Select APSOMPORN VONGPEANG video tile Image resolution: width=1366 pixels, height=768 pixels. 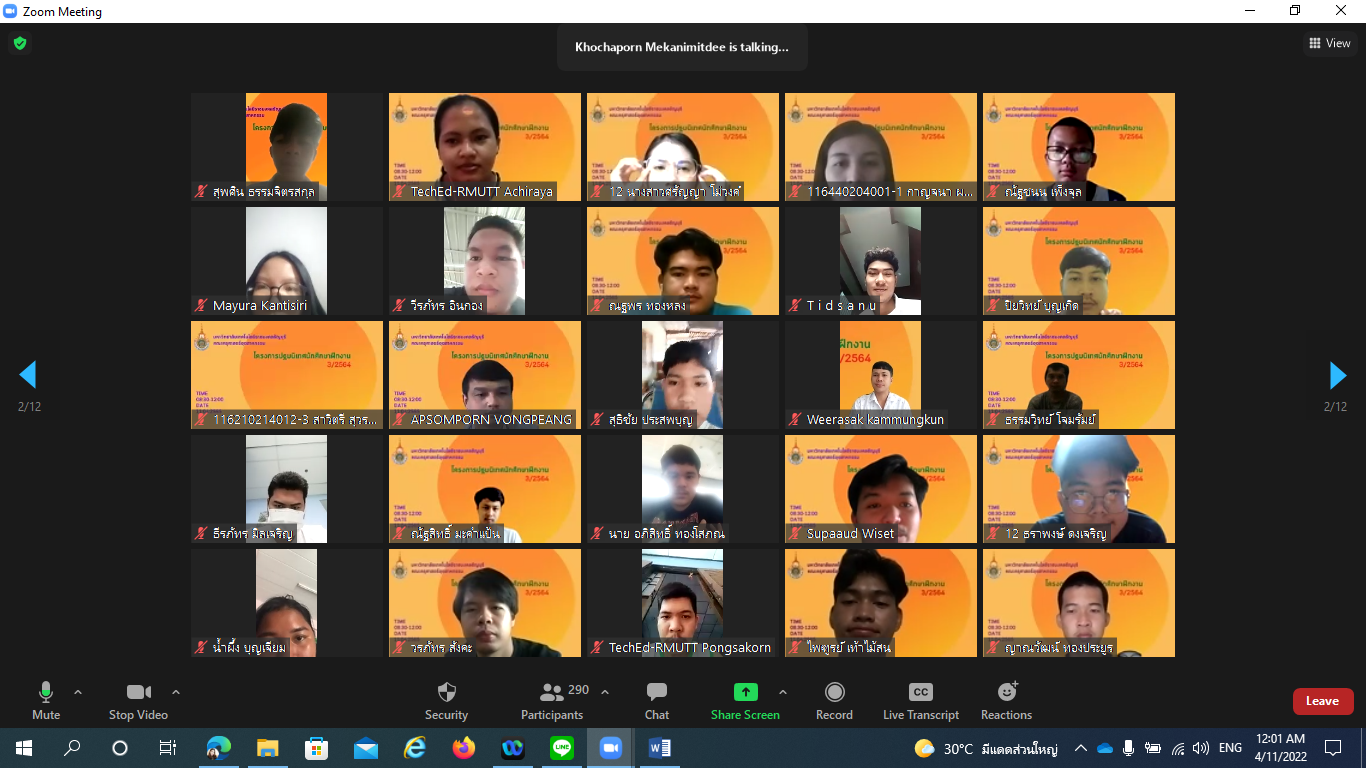click(x=485, y=375)
